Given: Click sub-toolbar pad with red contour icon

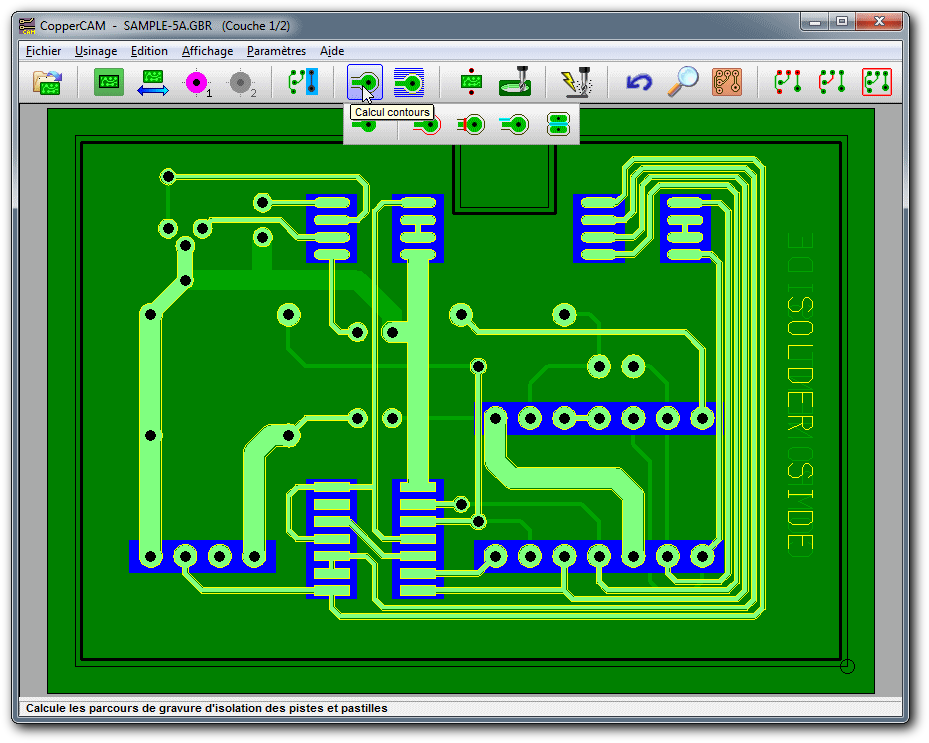Looking at the screenshot, I should pos(428,125).
